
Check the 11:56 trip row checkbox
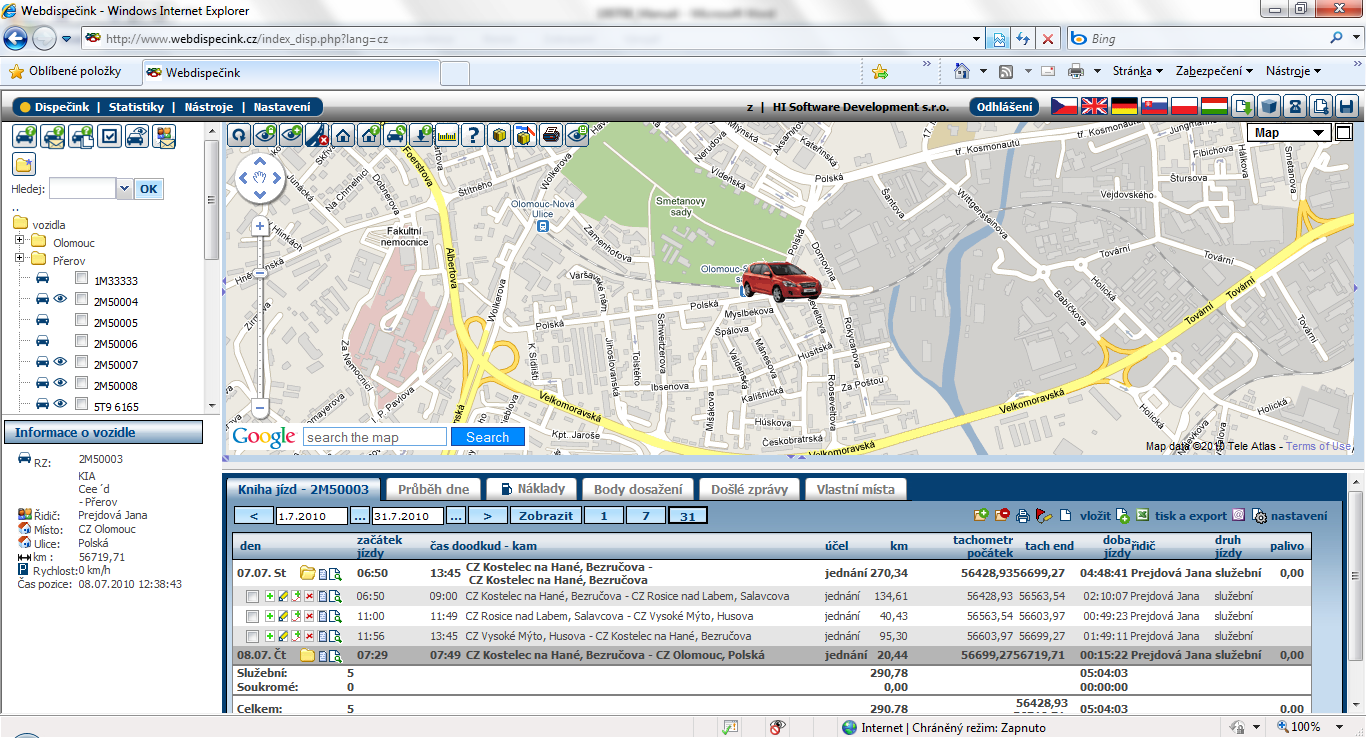tap(252, 636)
